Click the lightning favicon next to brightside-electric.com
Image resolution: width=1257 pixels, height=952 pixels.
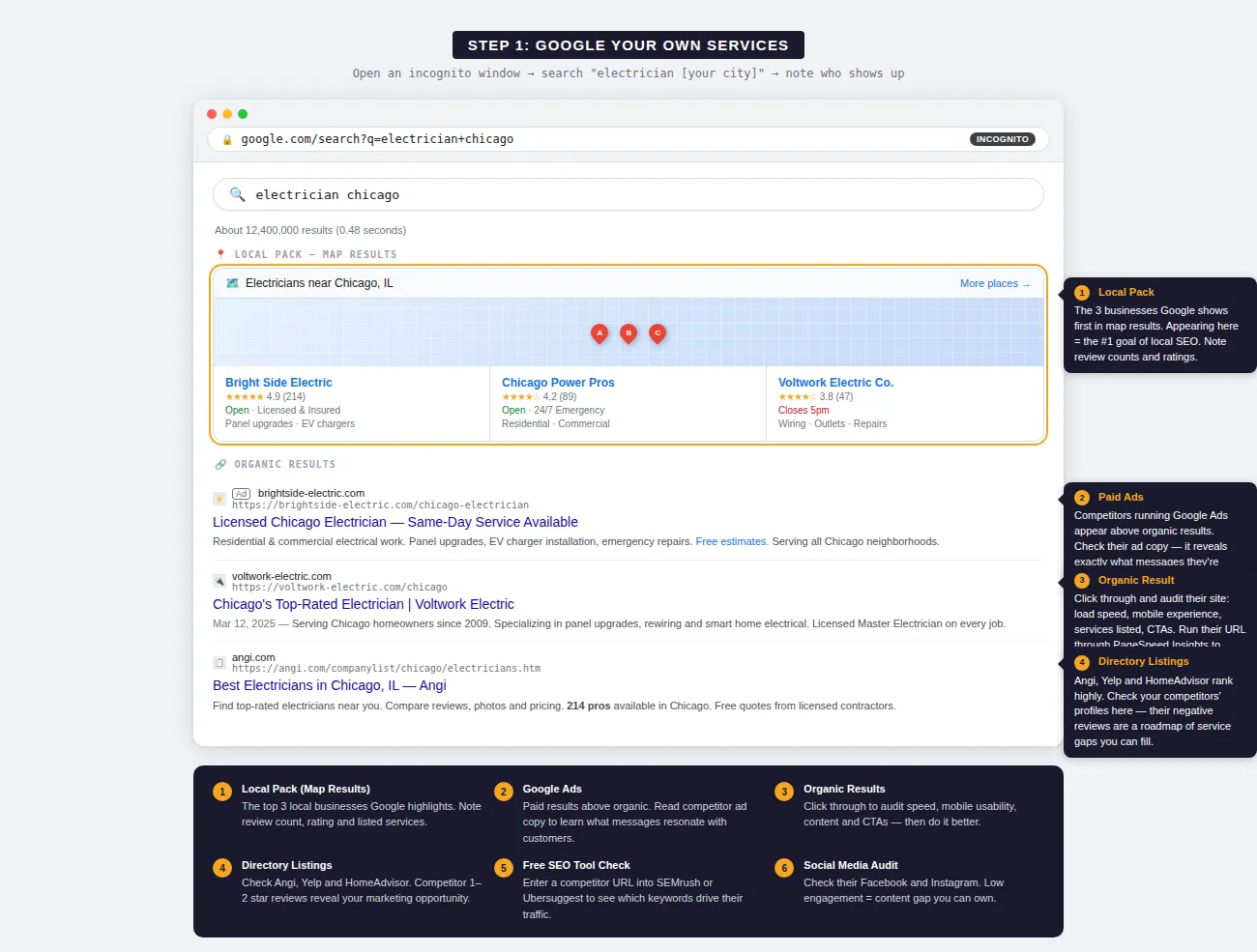pos(219,499)
